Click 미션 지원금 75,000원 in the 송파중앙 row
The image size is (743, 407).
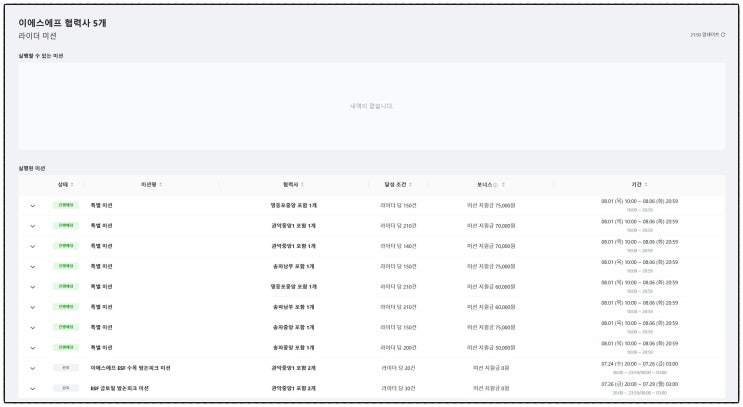point(491,327)
